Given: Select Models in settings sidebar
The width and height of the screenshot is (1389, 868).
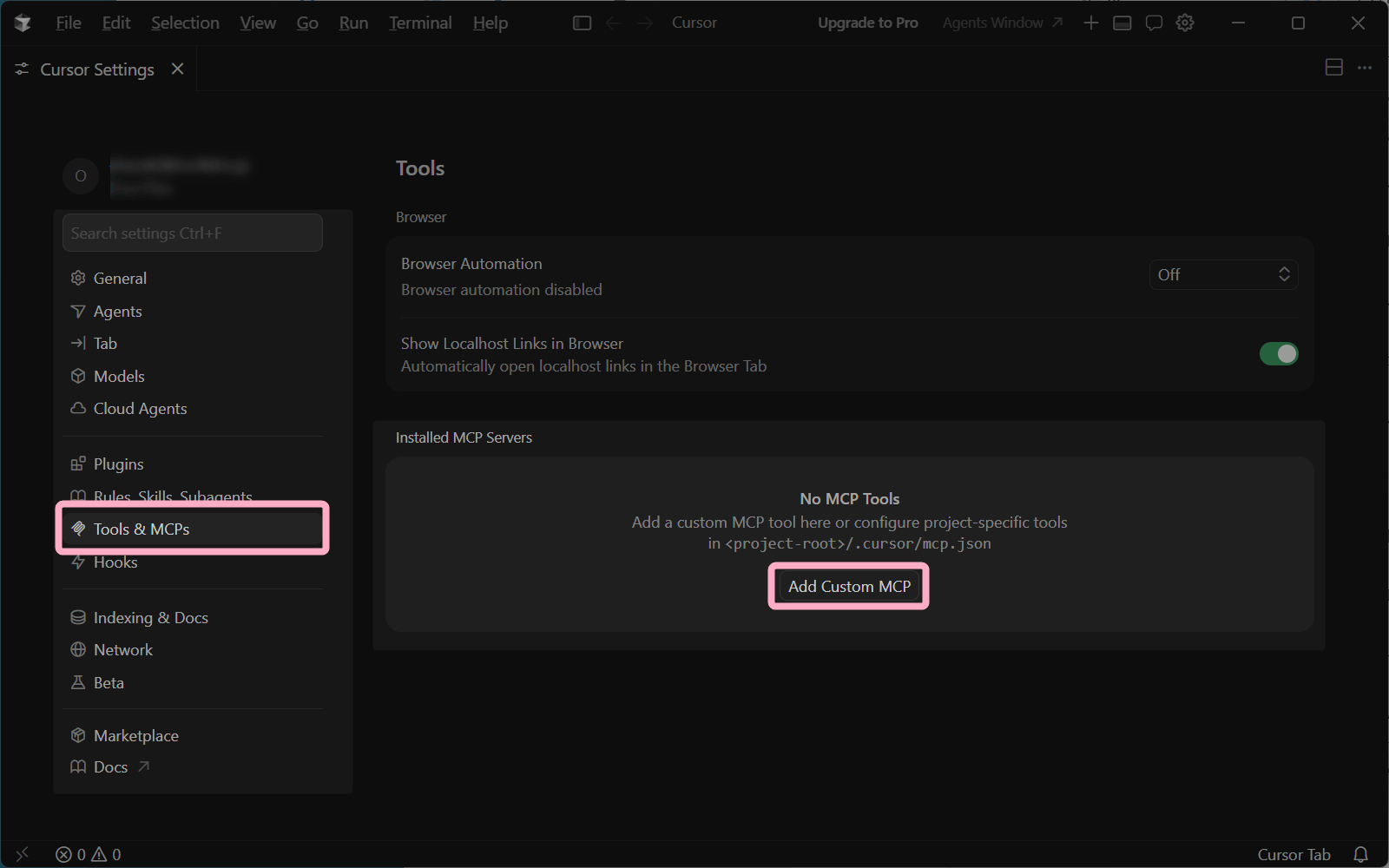Looking at the screenshot, I should [119, 377].
